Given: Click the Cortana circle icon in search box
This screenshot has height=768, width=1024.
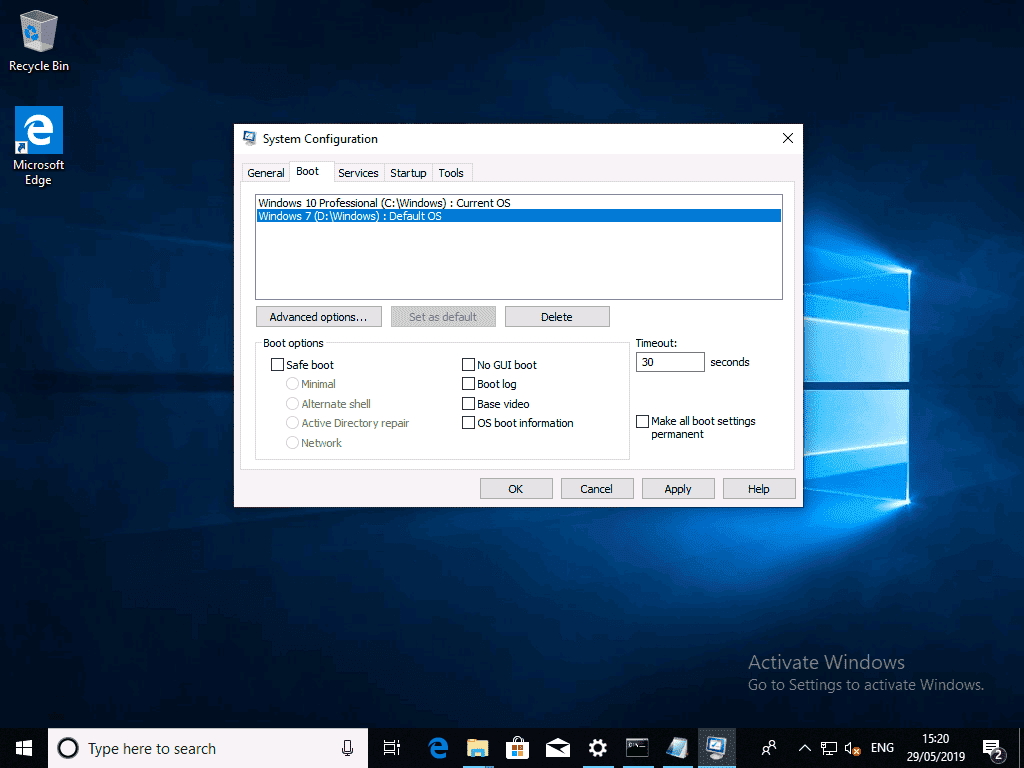Looking at the screenshot, I should (x=68, y=748).
